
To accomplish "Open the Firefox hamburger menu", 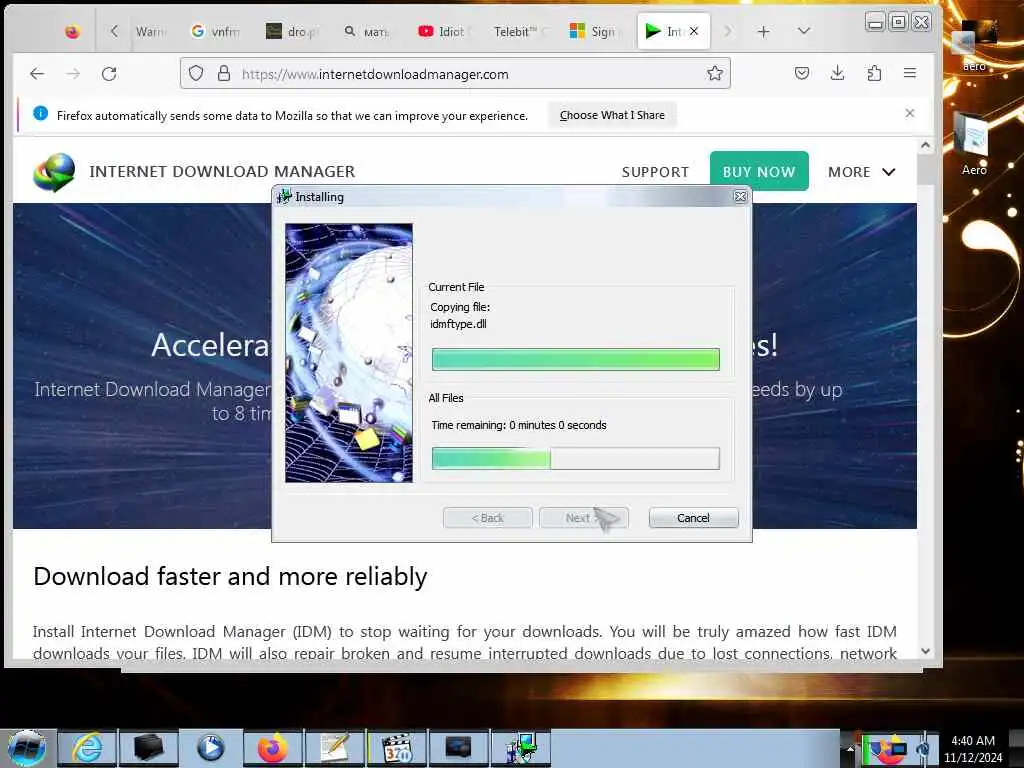I will point(910,73).
